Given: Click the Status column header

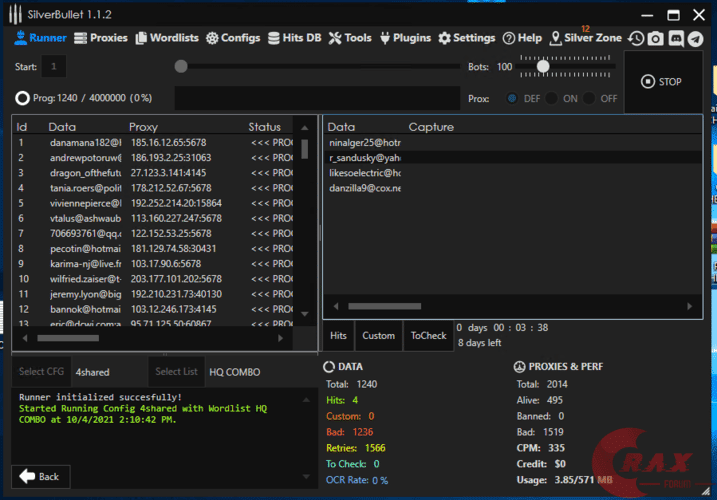Looking at the screenshot, I should click(x=265, y=127).
